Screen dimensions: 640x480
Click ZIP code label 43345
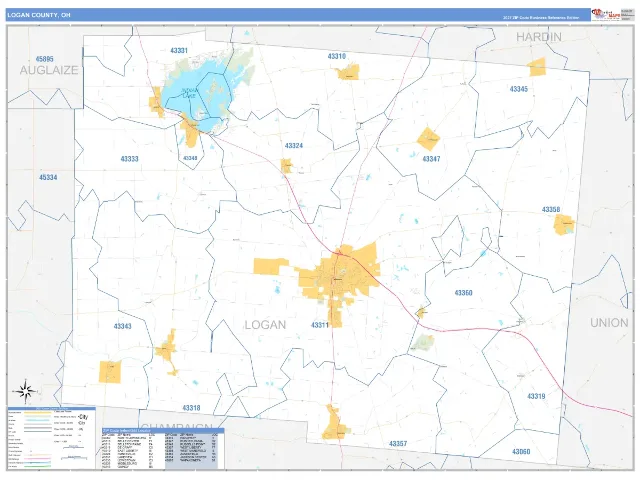point(519,89)
